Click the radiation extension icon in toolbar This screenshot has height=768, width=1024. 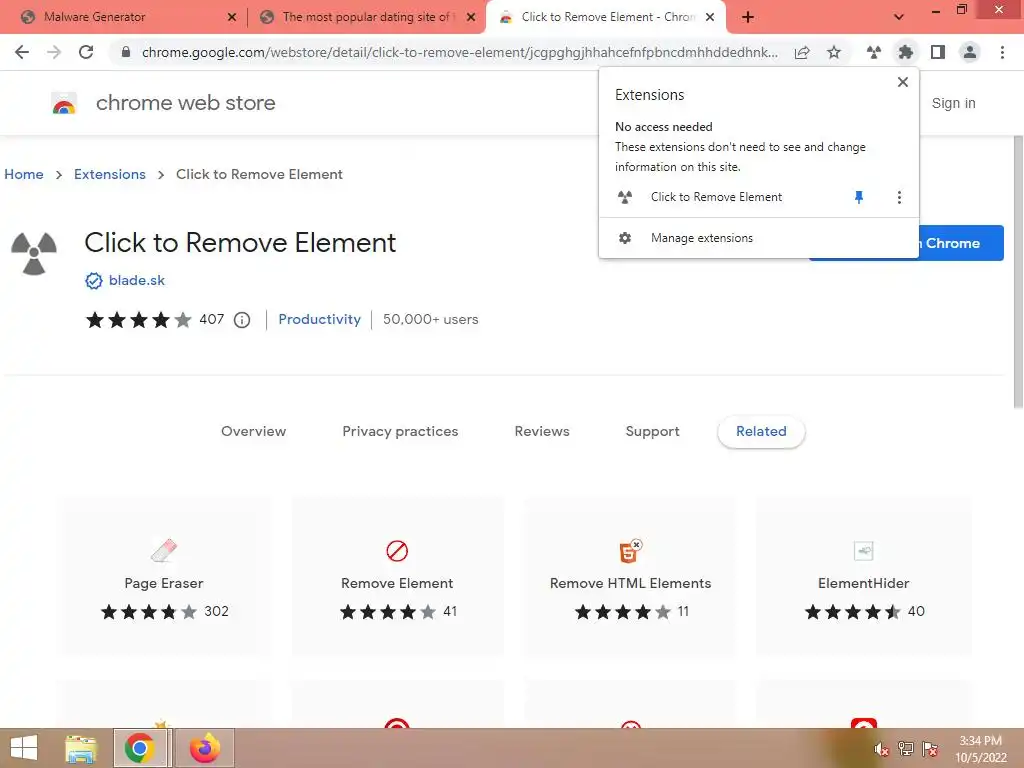pos(874,52)
